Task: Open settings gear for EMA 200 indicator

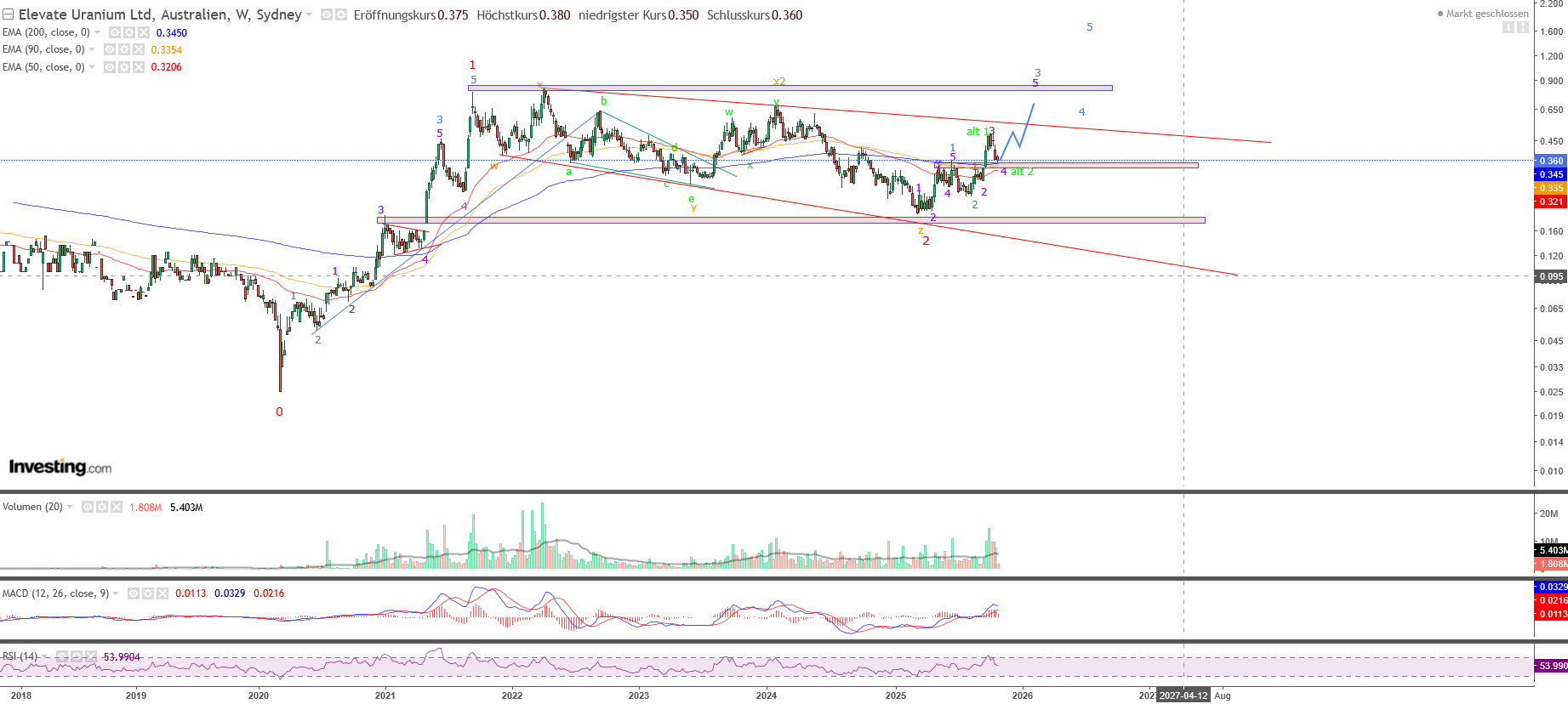Action: (x=129, y=32)
